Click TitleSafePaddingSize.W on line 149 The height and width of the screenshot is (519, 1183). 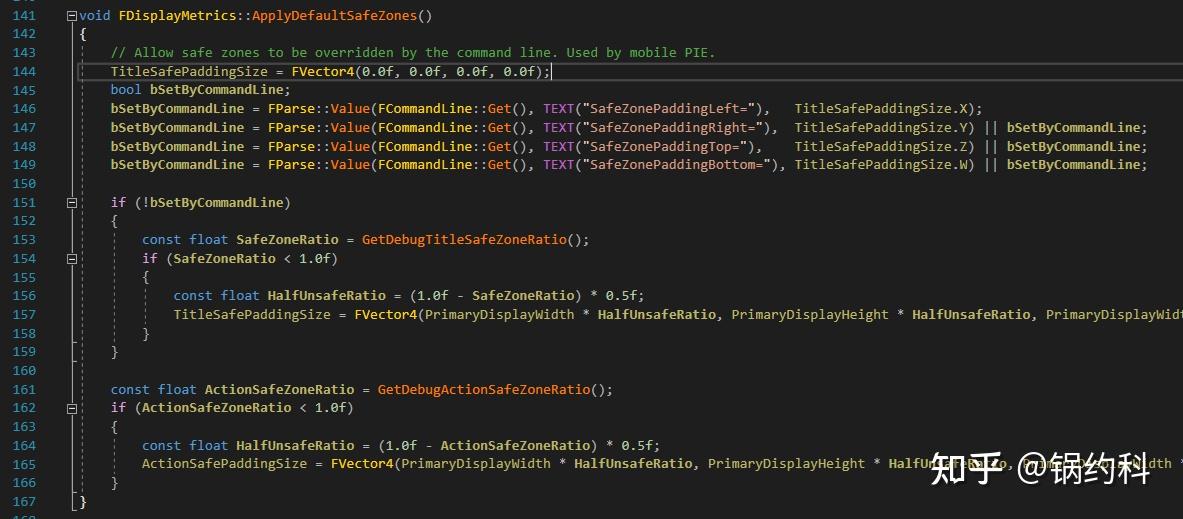880,164
